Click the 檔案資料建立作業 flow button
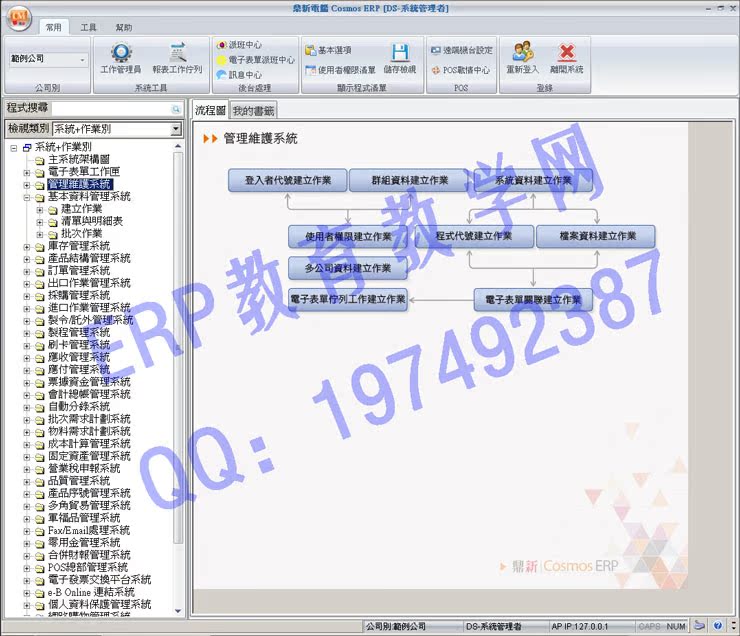Image resolution: width=740 pixels, height=636 pixels. pyautogui.click(x=596, y=236)
